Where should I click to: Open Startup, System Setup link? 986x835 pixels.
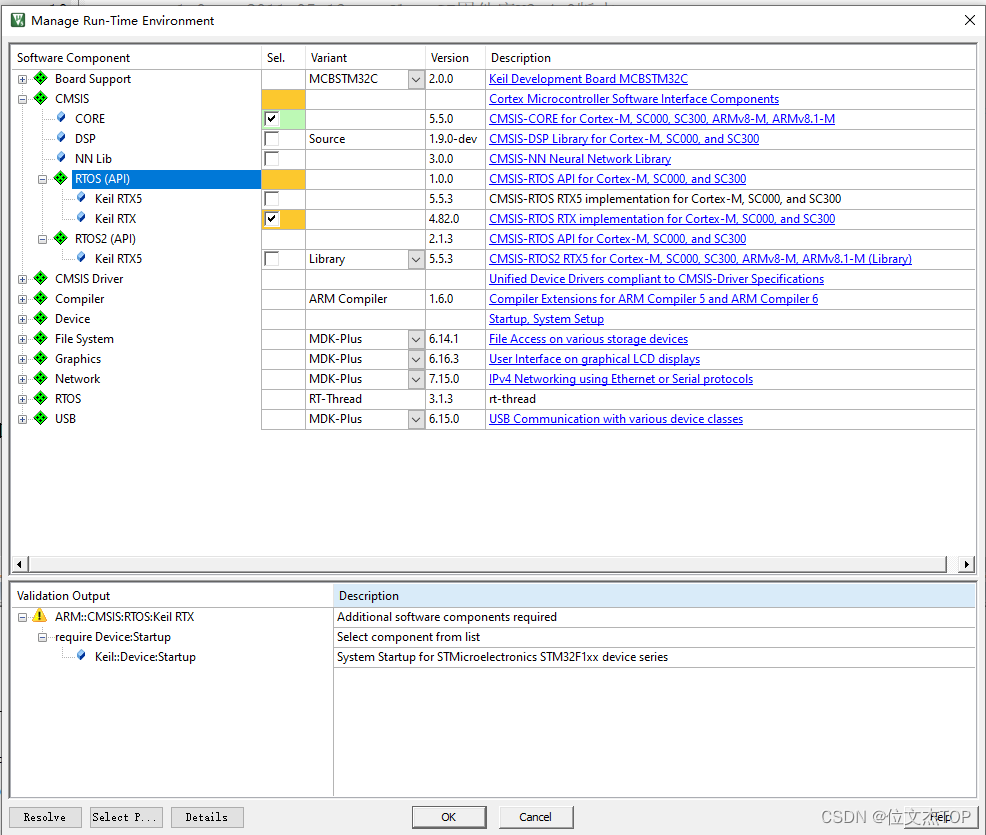click(x=546, y=319)
